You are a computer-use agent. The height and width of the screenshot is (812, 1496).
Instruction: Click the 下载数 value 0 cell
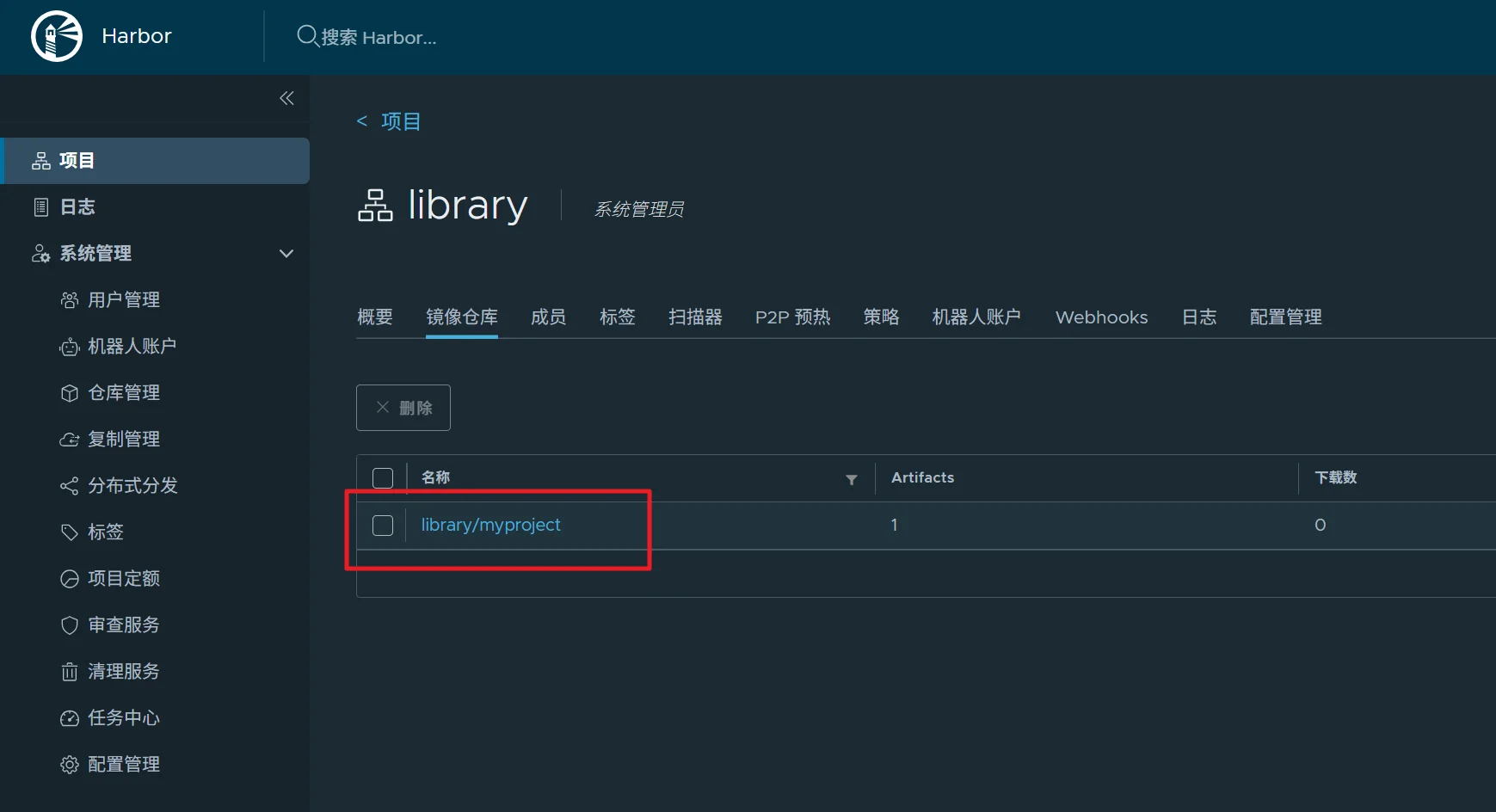pyautogui.click(x=1320, y=525)
